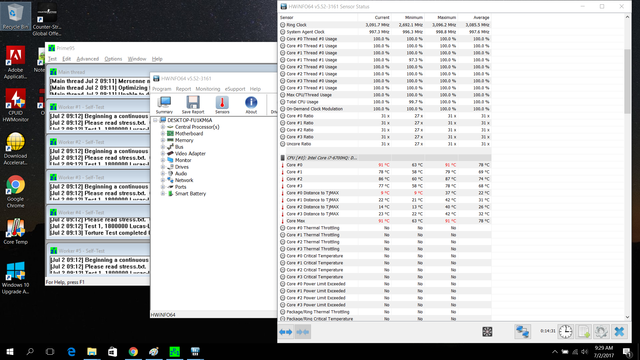This screenshot has height=360, width=640.
Task: Select the Network tree item
Action: [x=184, y=180]
